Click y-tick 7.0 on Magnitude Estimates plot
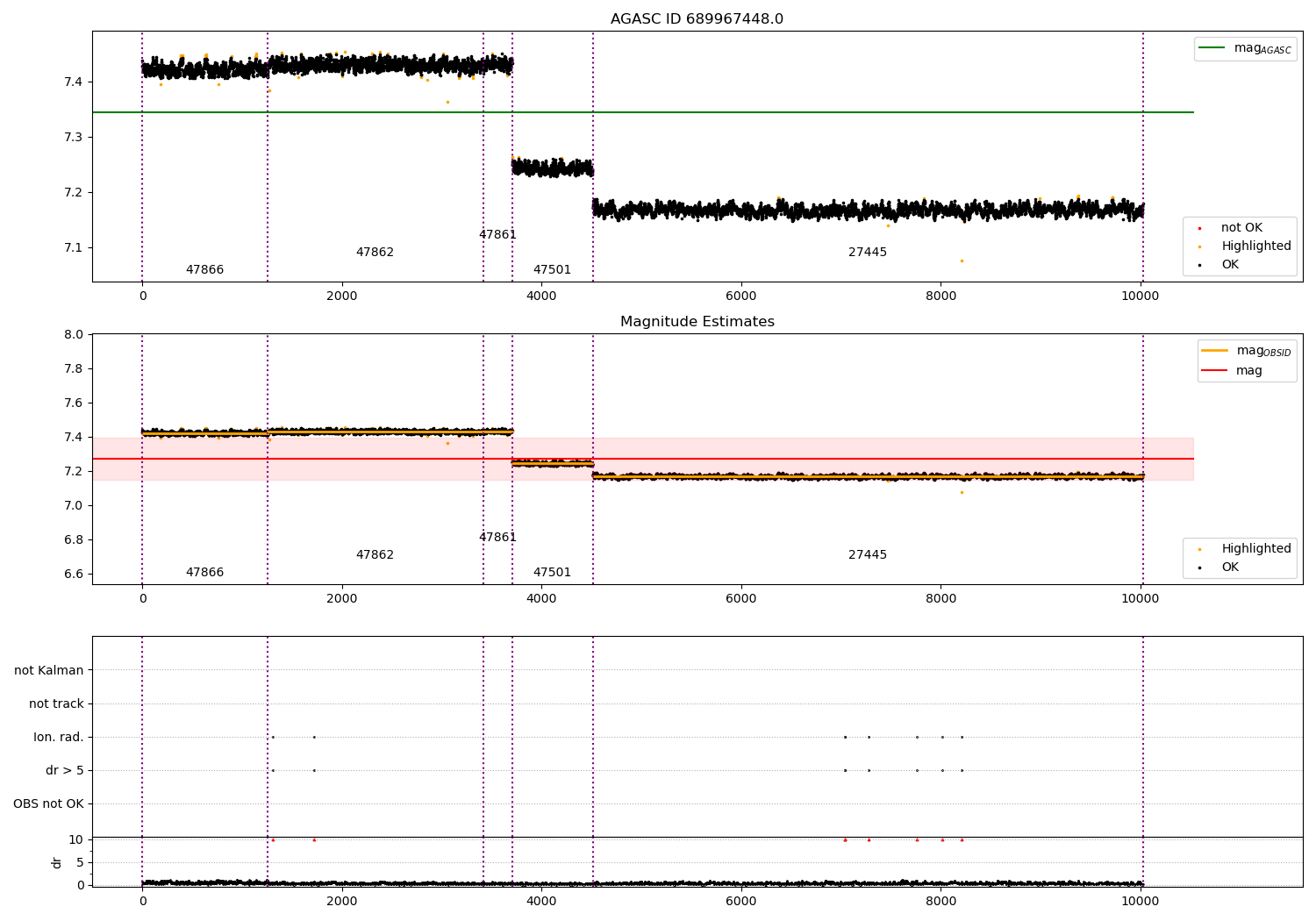This screenshot has width=1316, height=921. coord(74,506)
